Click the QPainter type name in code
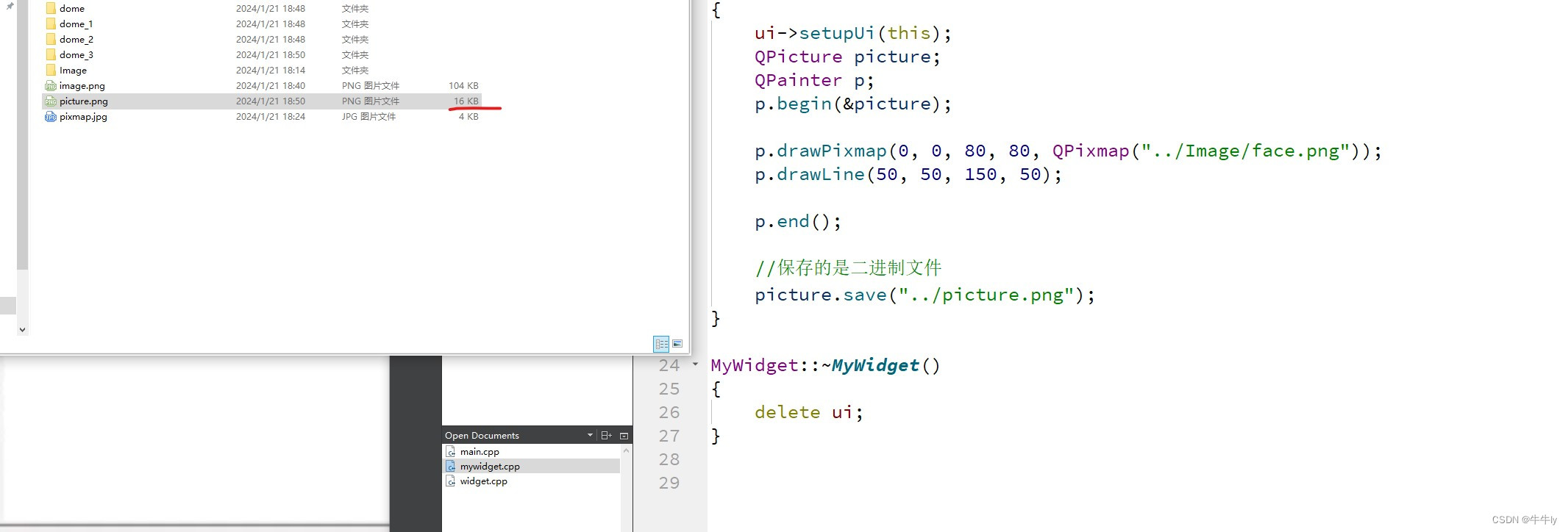 pos(799,80)
